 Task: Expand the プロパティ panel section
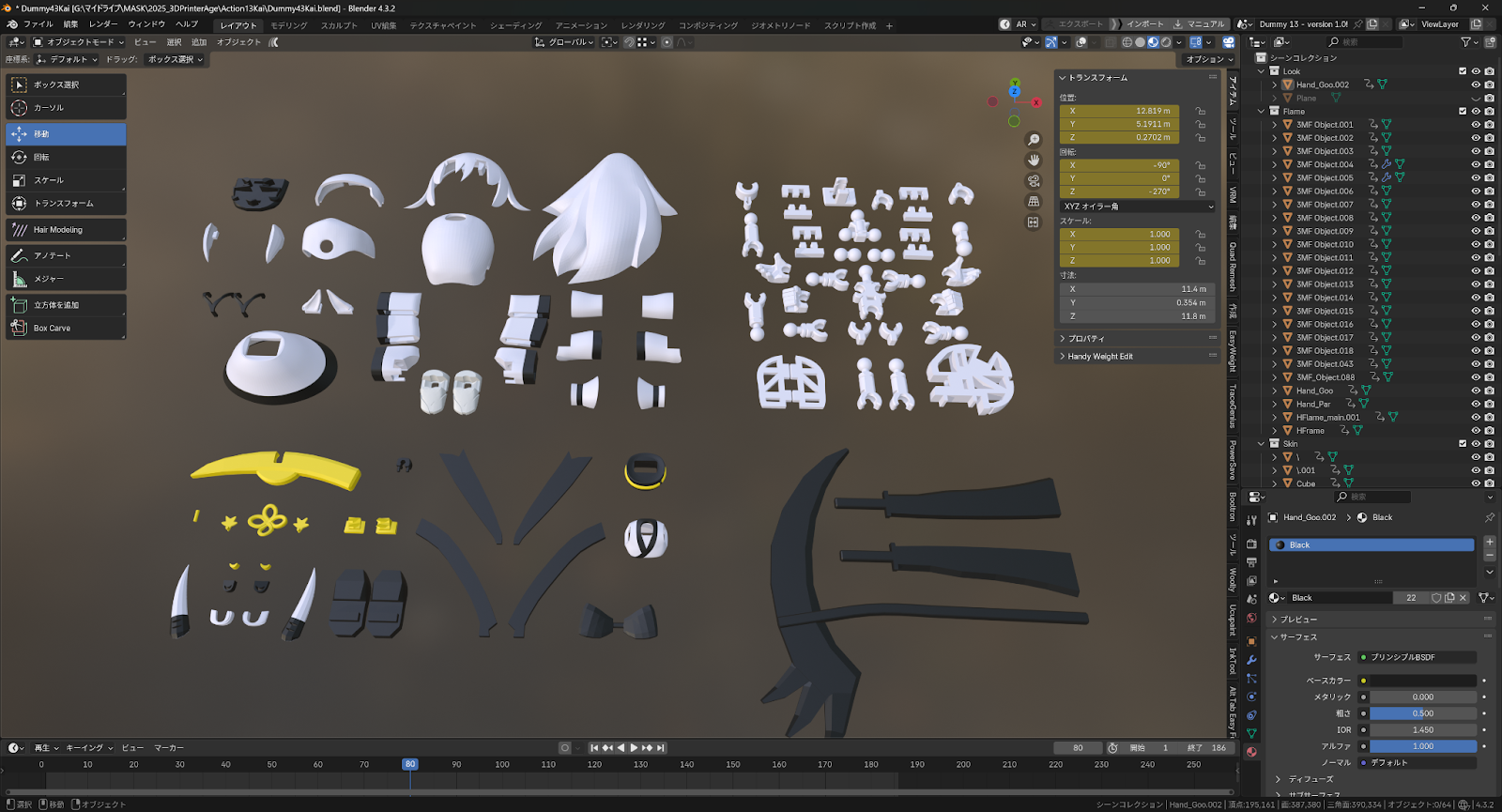1086,338
